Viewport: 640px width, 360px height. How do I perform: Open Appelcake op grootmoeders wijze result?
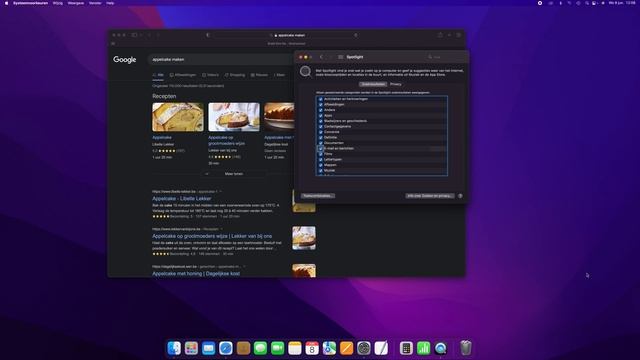point(212,236)
